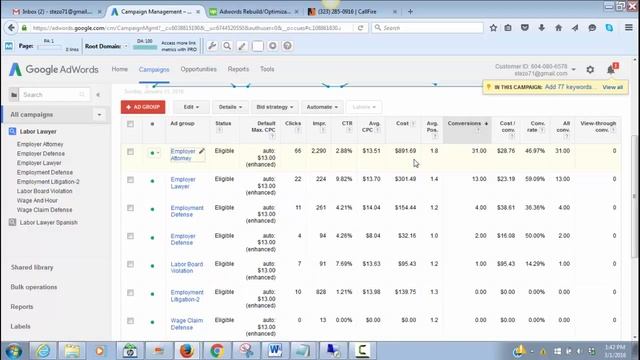Viewport: 640px width, 360px height.
Task: Open the Tools tab
Action: (267, 69)
